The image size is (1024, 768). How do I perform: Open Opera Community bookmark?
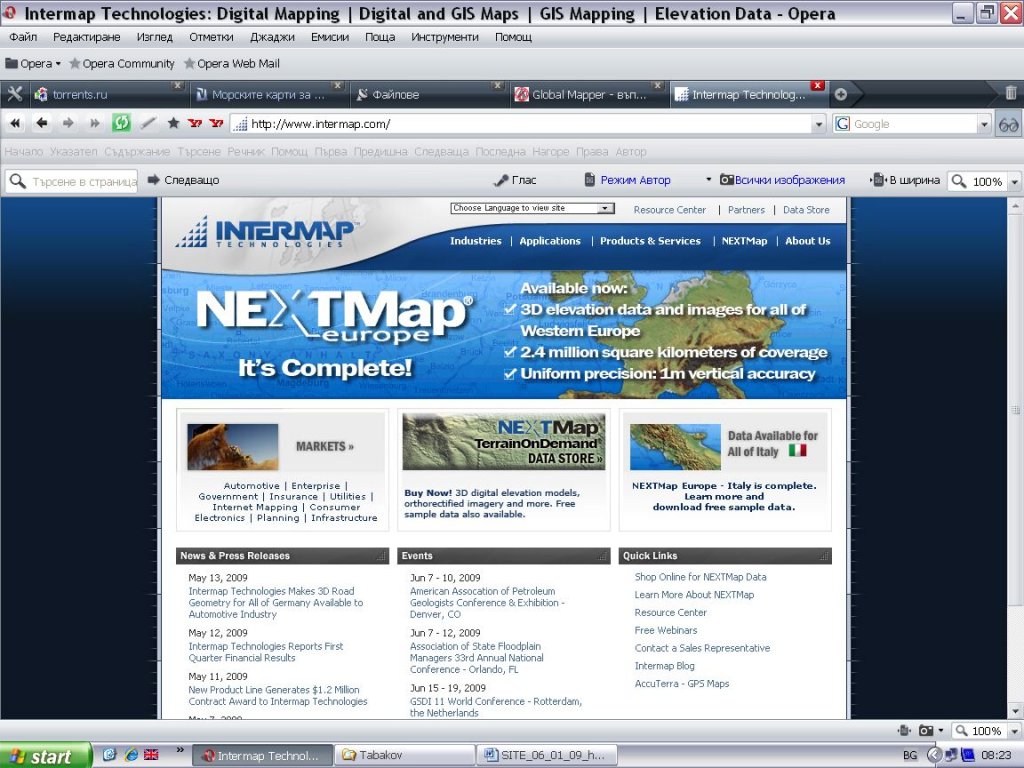click(121, 63)
